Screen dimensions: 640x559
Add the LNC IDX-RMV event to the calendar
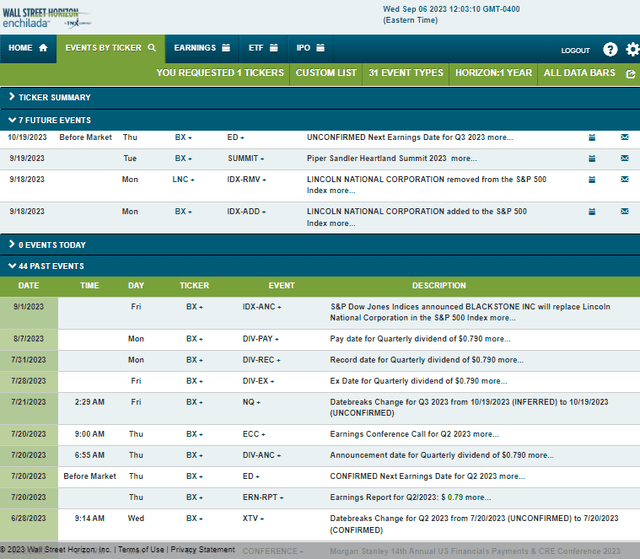click(x=592, y=180)
